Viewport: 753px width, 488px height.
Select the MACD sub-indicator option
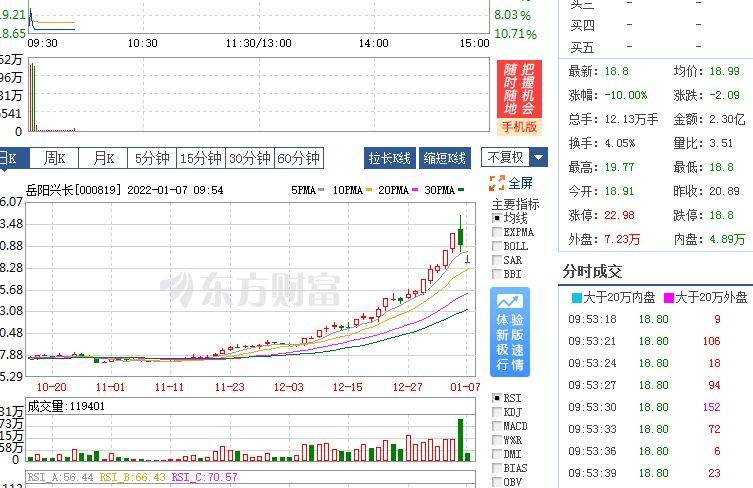tap(497, 426)
